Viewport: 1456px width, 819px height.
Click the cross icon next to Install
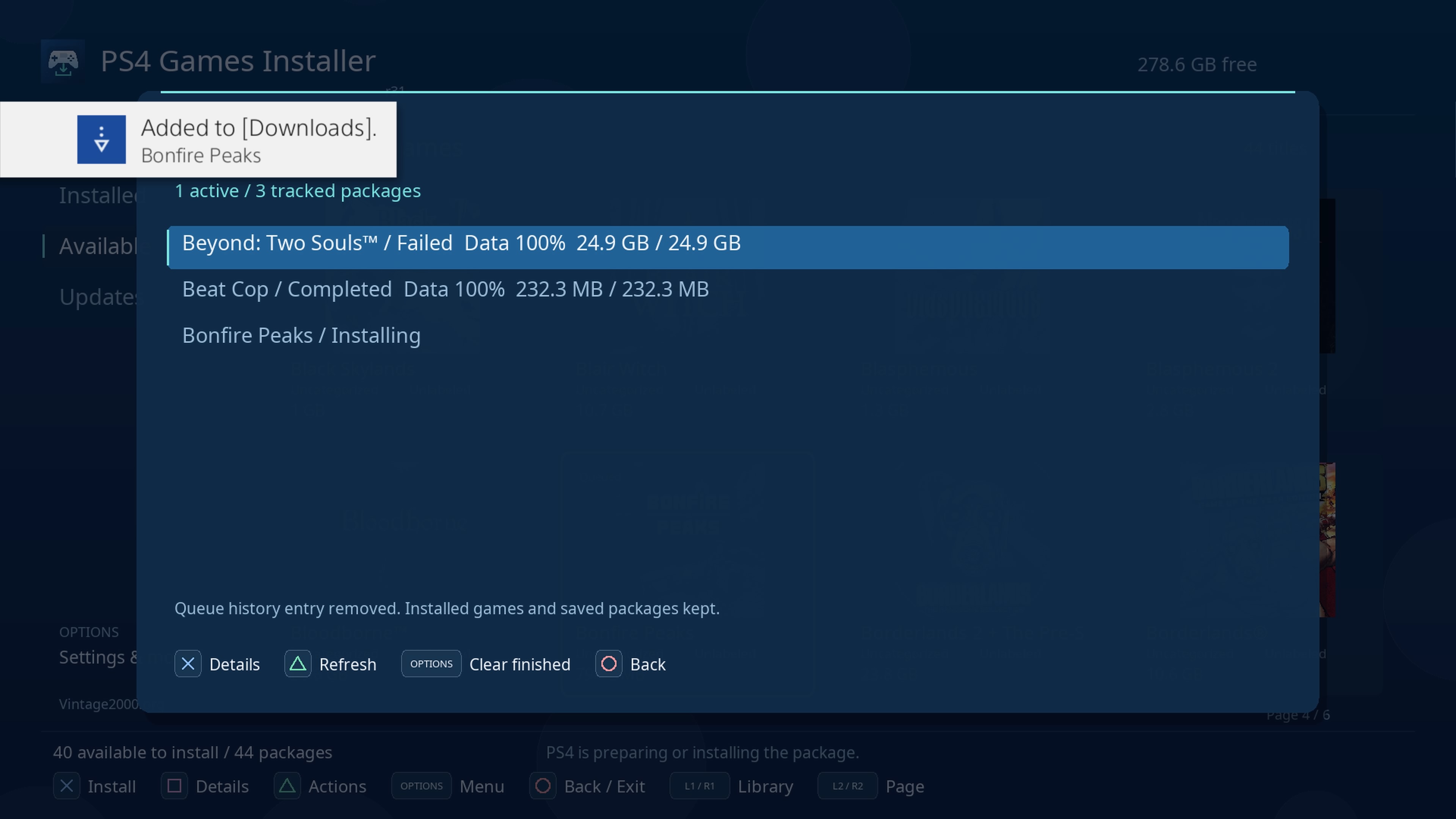click(67, 786)
